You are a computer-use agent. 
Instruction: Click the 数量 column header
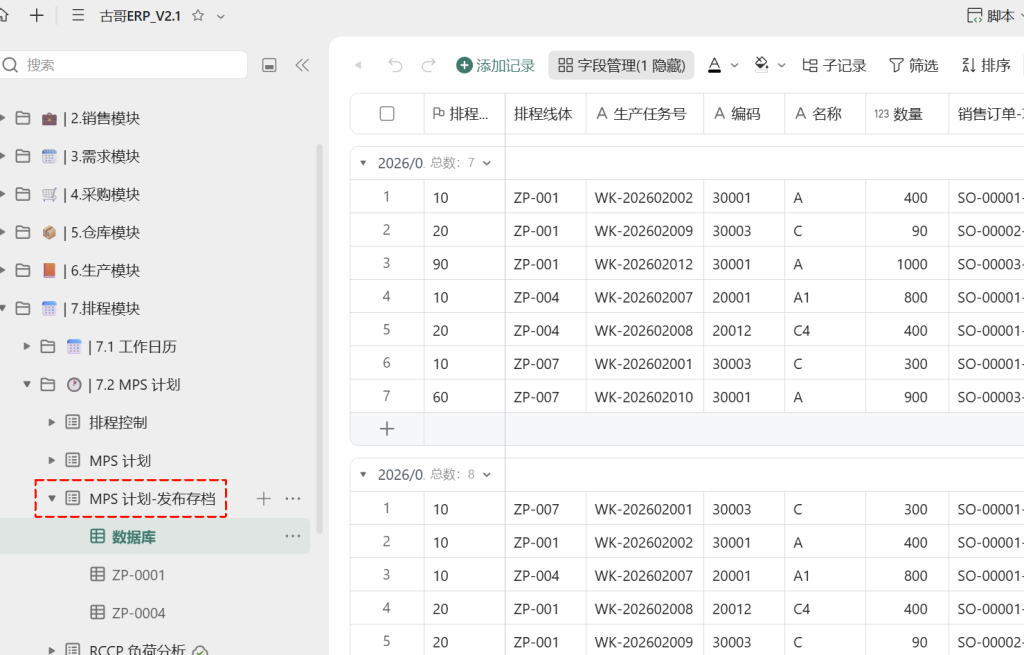pyautogui.click(x=907, y=114)
